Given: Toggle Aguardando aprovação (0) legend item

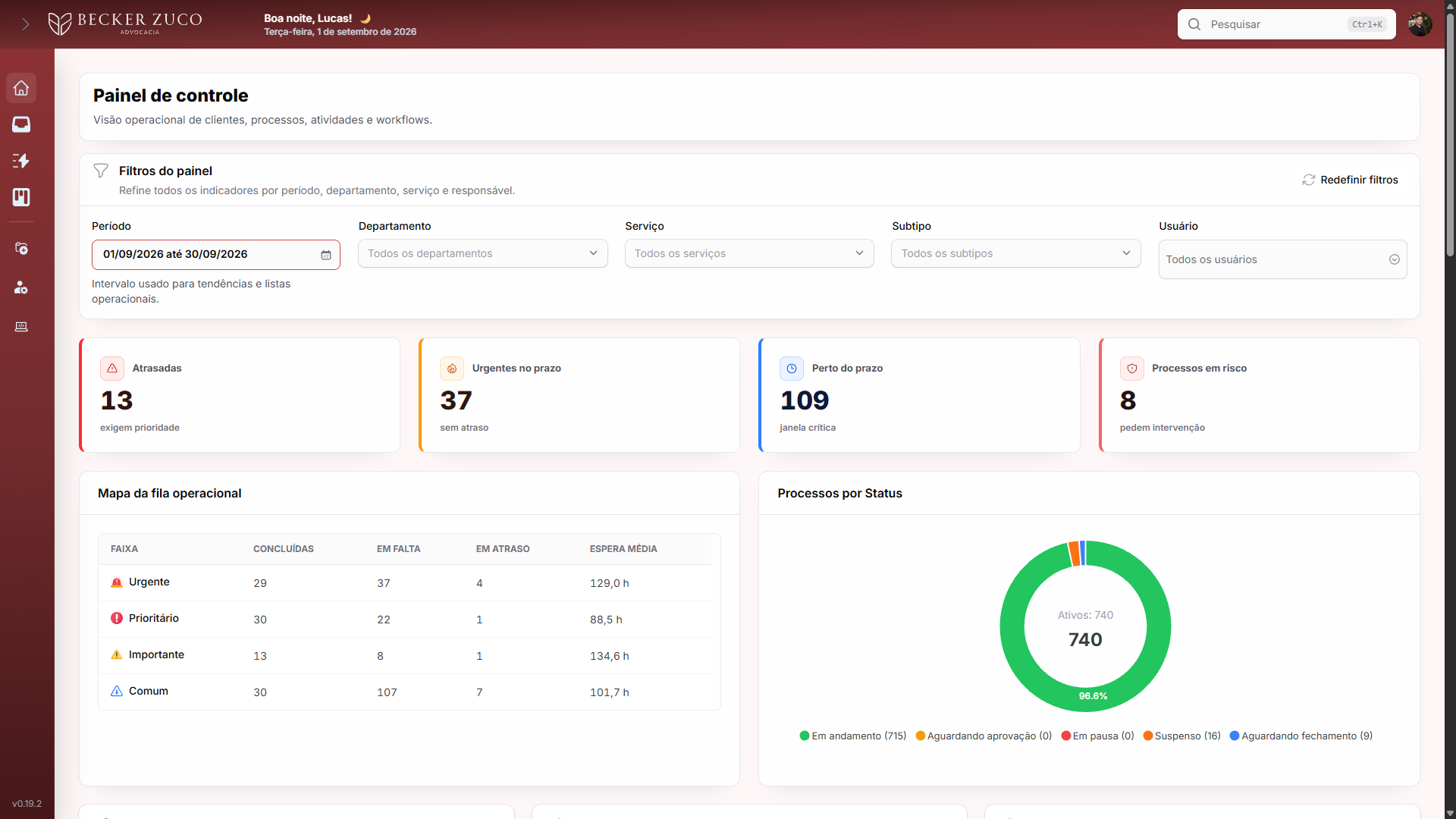Looking at the screenshot, I should (x=984, y=736).
